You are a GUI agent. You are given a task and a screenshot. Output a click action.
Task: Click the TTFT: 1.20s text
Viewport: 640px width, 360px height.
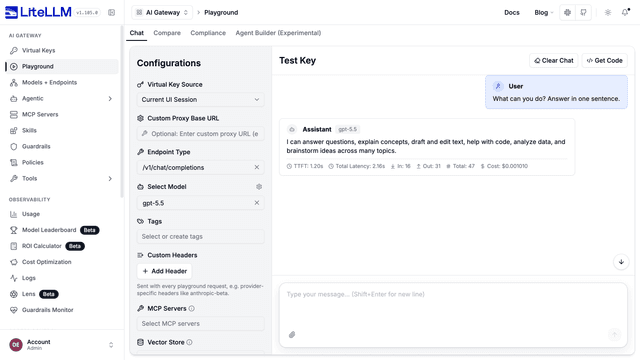click(x=305, y=166)
